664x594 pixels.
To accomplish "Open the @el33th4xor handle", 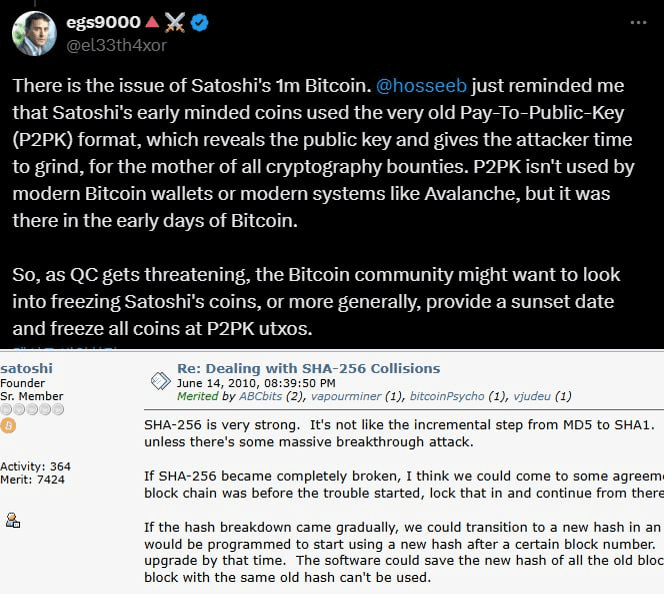I will pos(117,44).
